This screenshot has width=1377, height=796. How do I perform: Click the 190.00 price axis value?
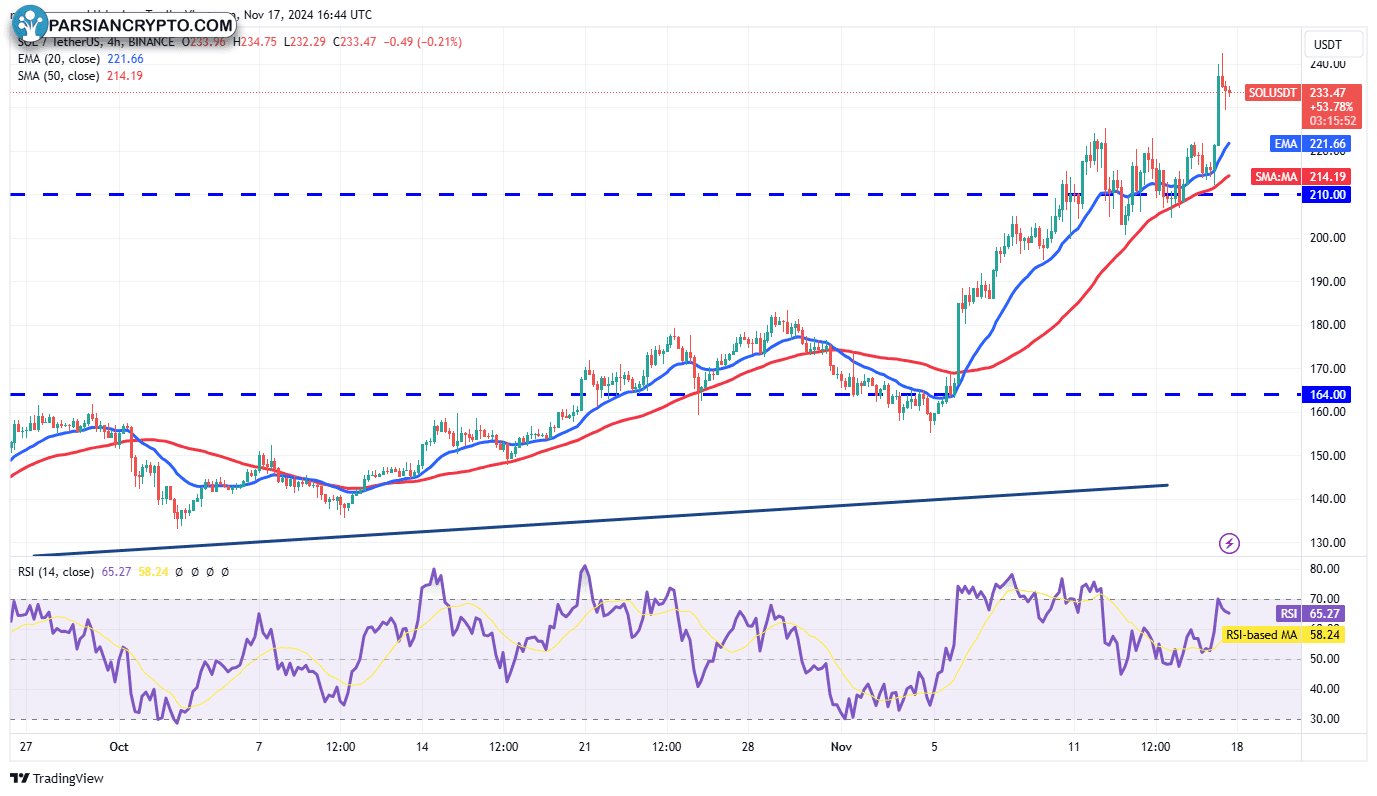click(x=1328, y=281)
